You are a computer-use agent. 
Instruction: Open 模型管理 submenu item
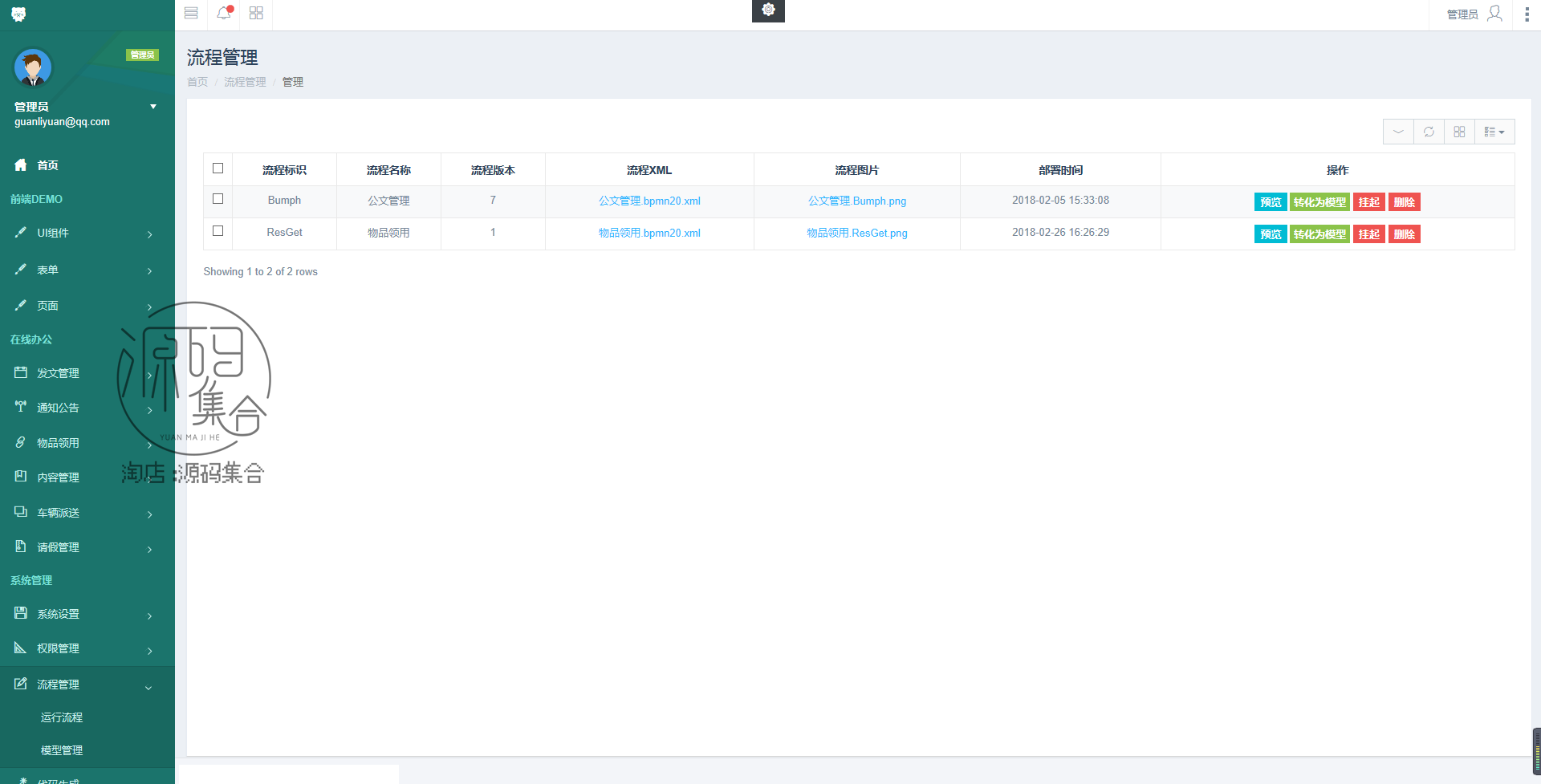(62, 750)
